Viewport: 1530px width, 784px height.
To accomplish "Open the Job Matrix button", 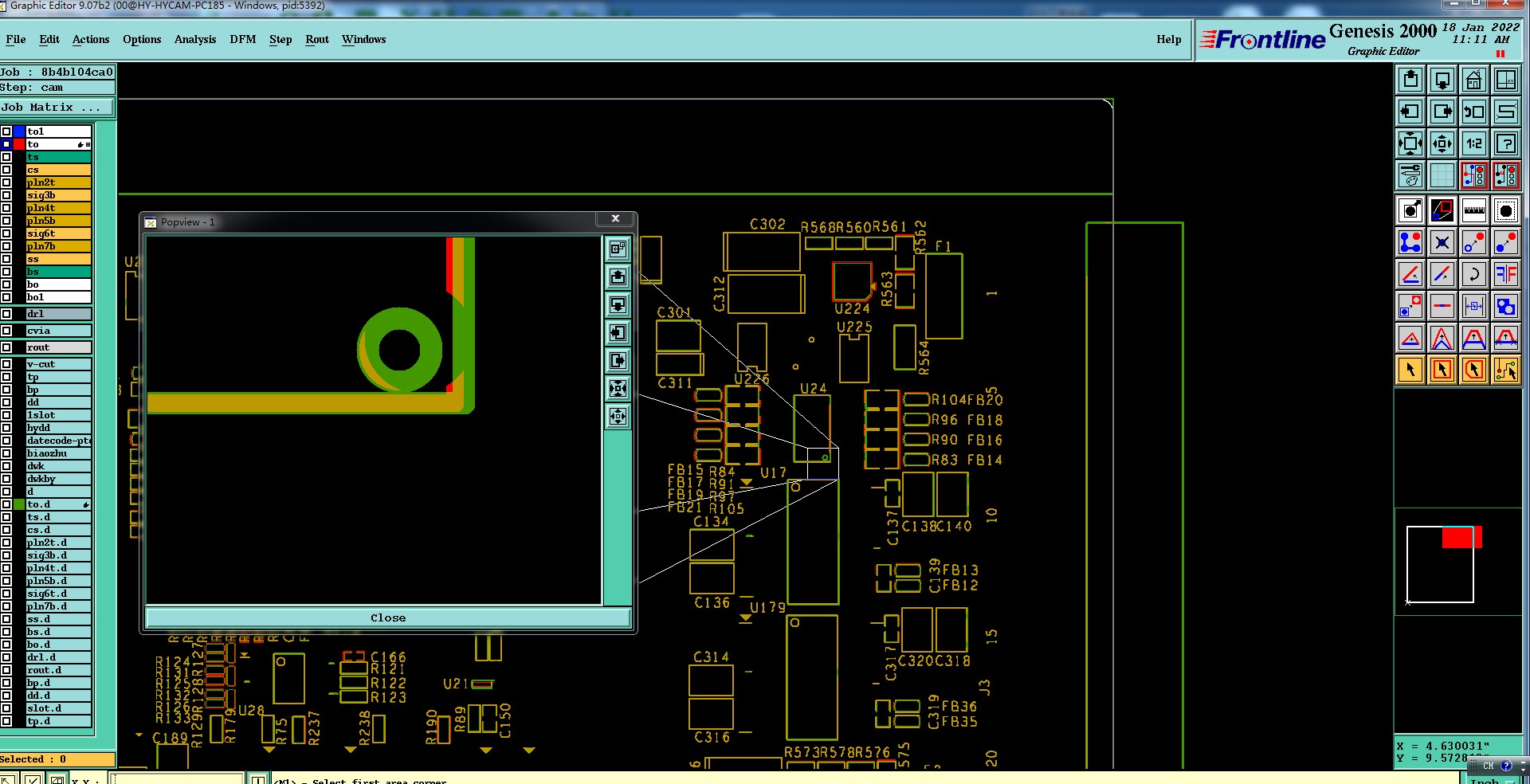I will pyautogui.click(x=57, y=108).
